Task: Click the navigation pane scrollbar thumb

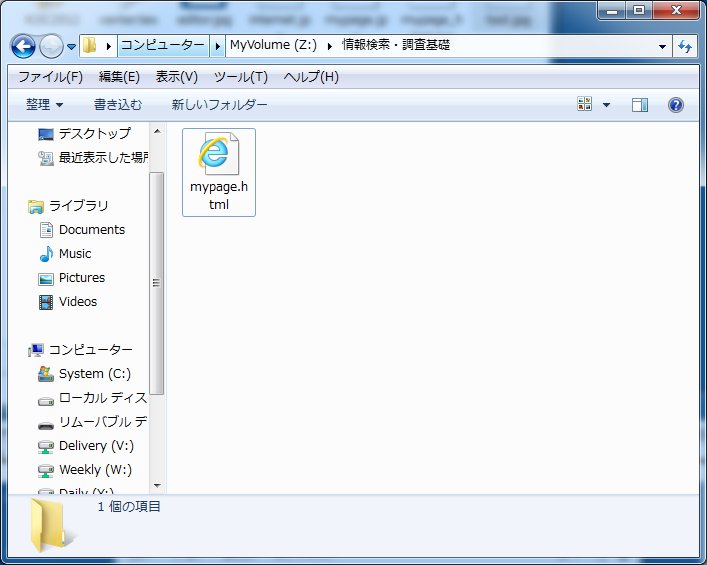Action: (156, 283)
